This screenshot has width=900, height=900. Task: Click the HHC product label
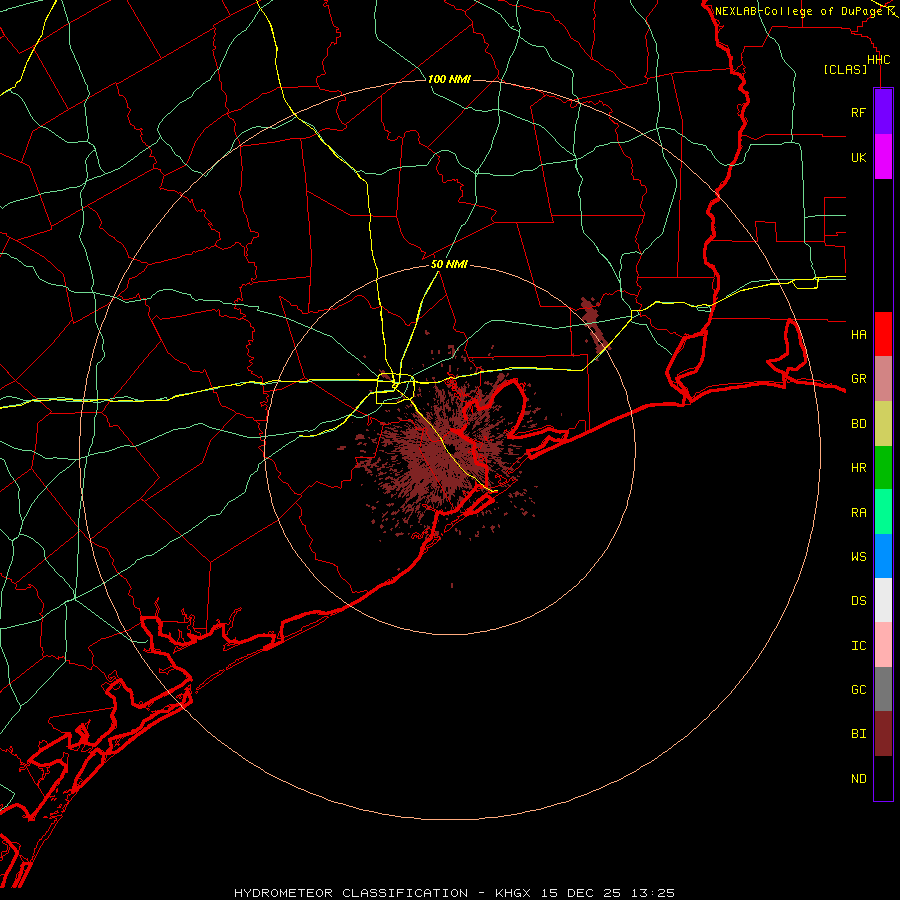(x=878, y=60)
